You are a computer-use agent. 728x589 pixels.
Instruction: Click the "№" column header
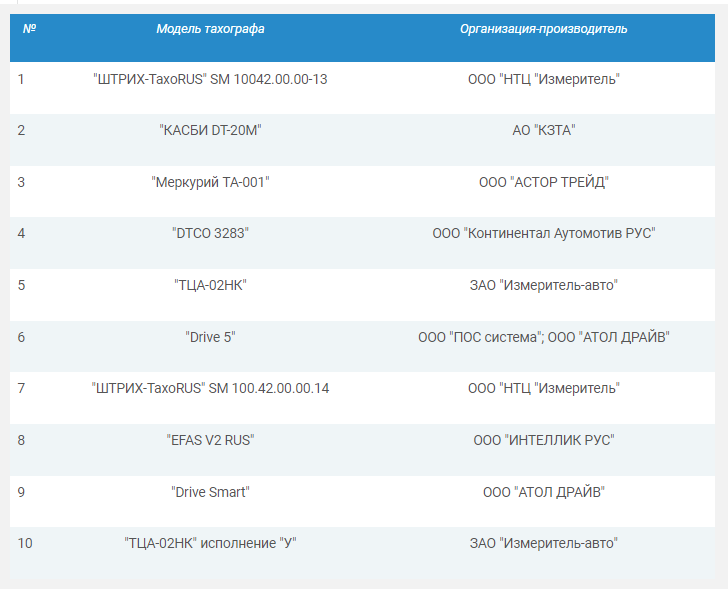29,29
